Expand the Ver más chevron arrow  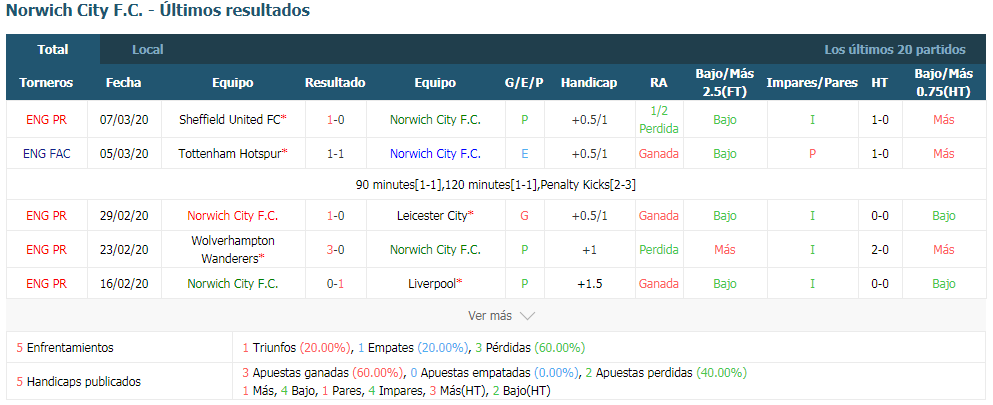tap(527, 315)
